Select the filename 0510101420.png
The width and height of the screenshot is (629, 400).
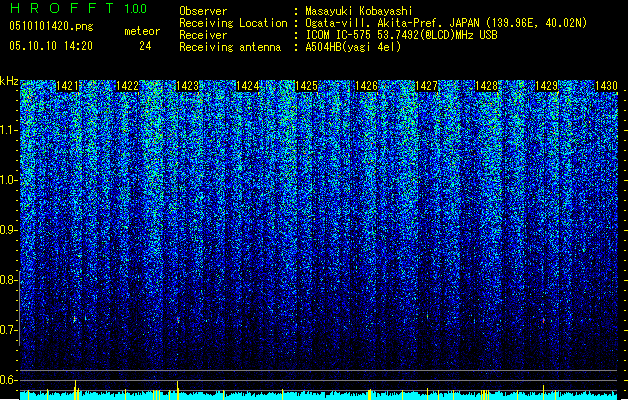51,27
